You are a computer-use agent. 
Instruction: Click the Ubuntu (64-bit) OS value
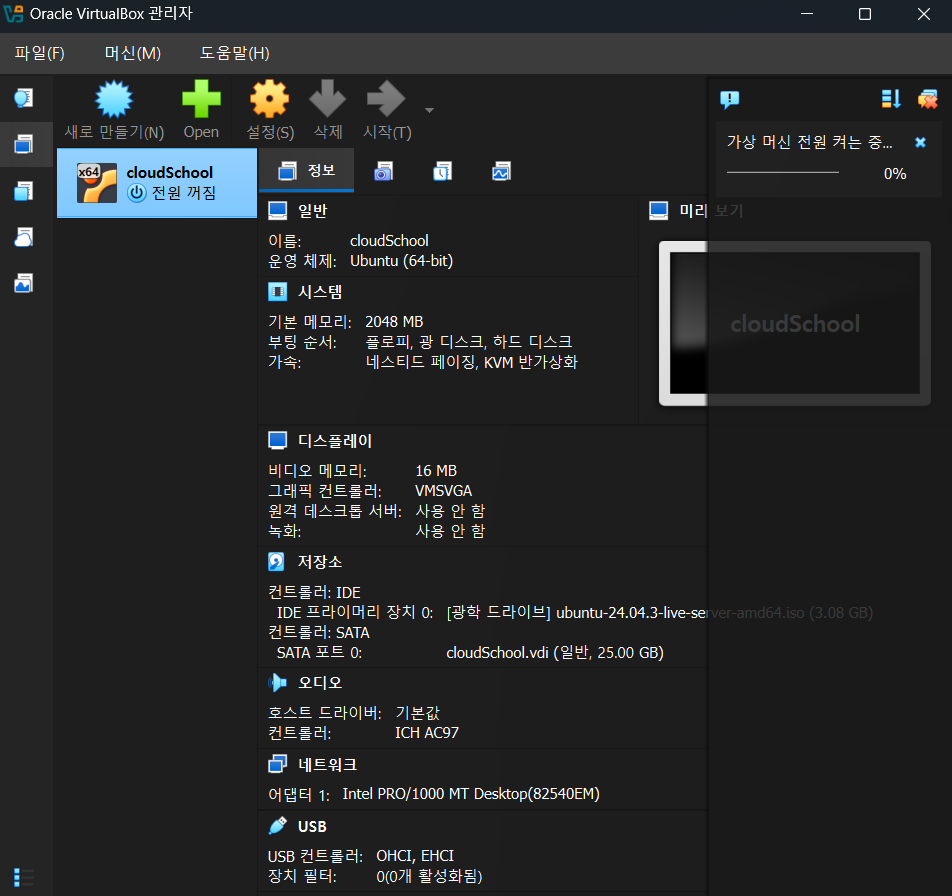click(x=401, y=261)
